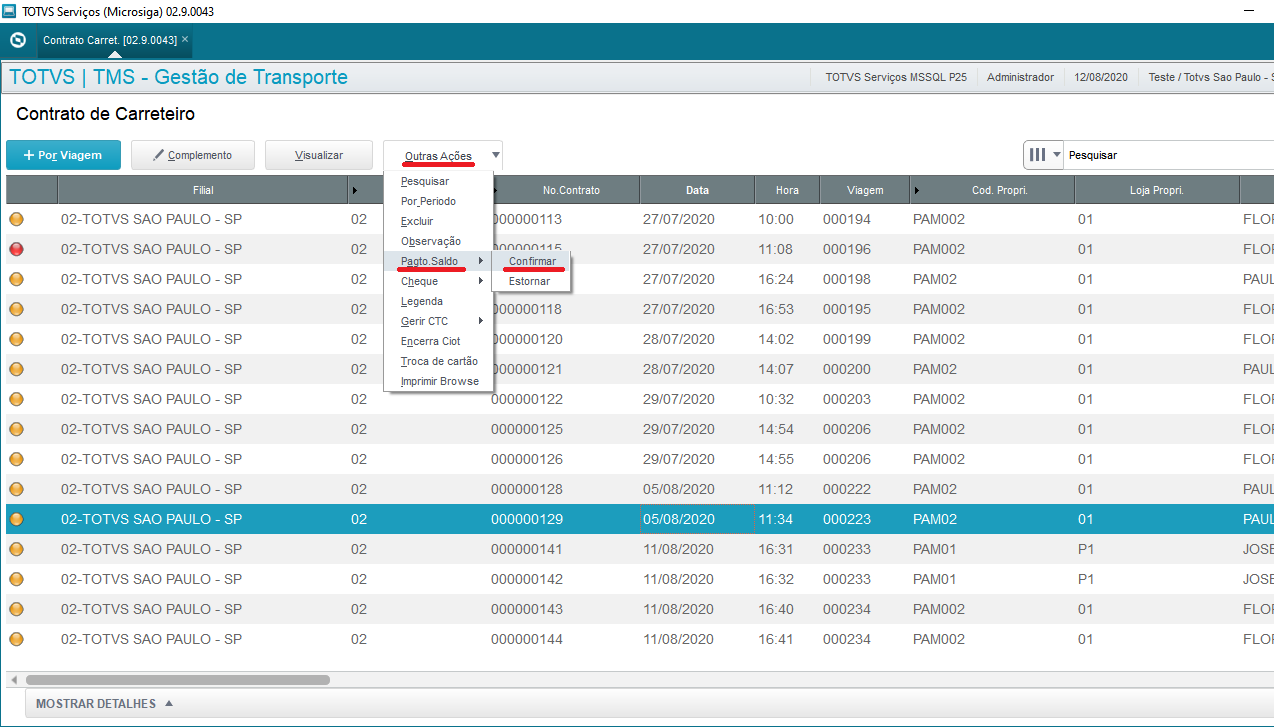Viewport: 1274px width, 727px height.
Task: Click the Hora column header
Action: pos(787,190)
